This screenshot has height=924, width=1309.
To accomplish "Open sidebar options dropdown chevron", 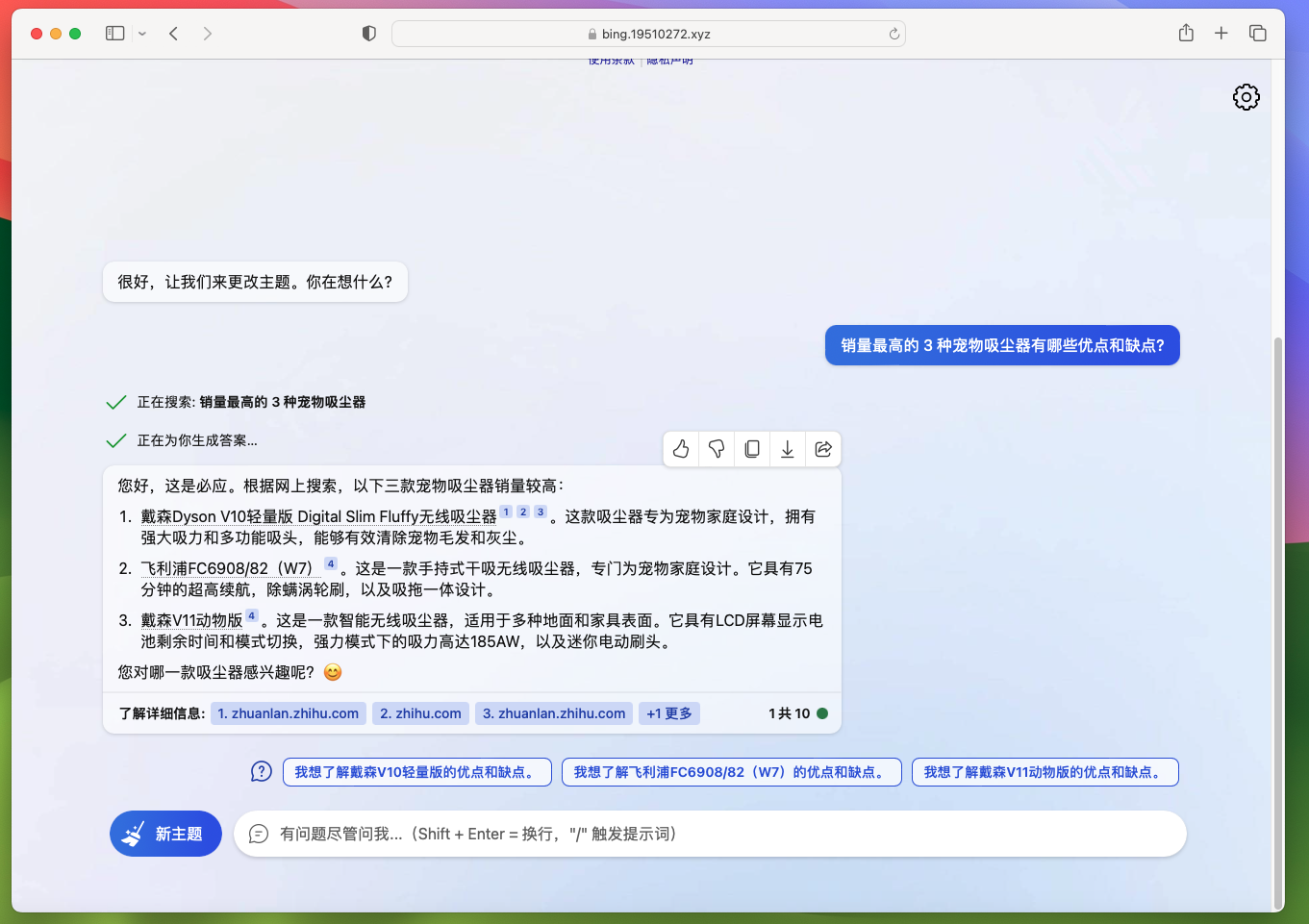I will 142,34.
